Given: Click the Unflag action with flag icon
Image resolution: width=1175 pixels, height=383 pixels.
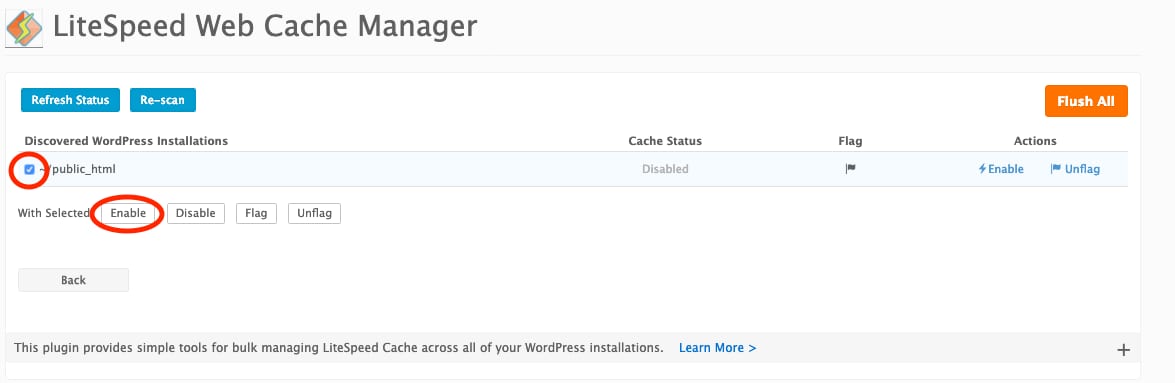Looking at the screenshot, I should [1075, 169].
